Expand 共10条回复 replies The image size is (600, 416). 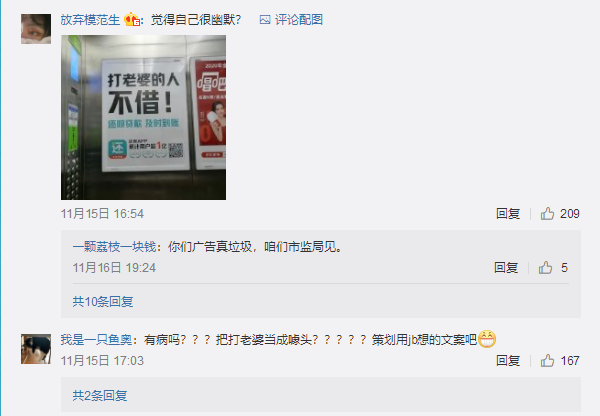click(103, 302)
